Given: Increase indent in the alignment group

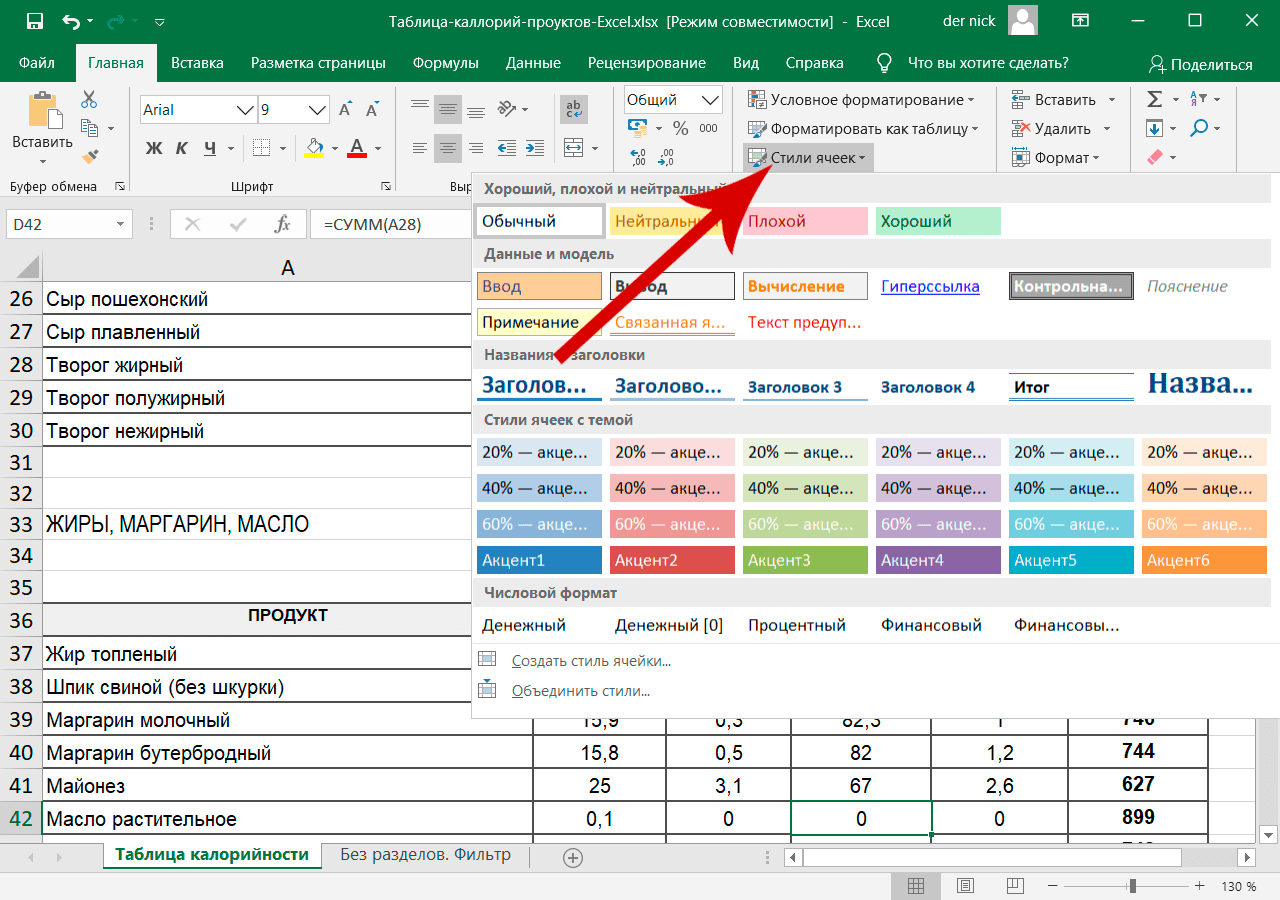Looking at the screenshot, I should [534, 148].
